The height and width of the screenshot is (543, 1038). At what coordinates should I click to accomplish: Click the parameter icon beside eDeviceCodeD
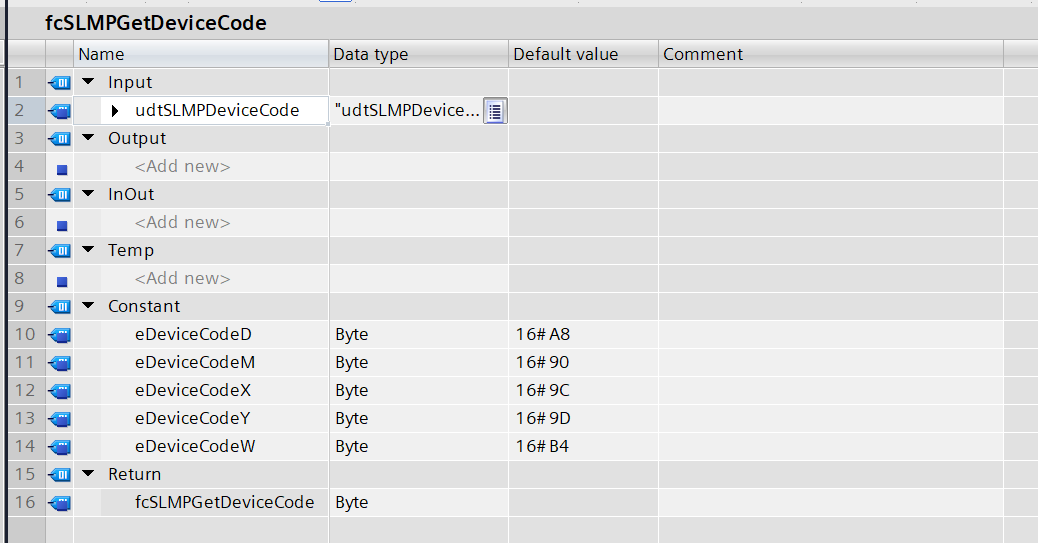(x=60, y=335)
